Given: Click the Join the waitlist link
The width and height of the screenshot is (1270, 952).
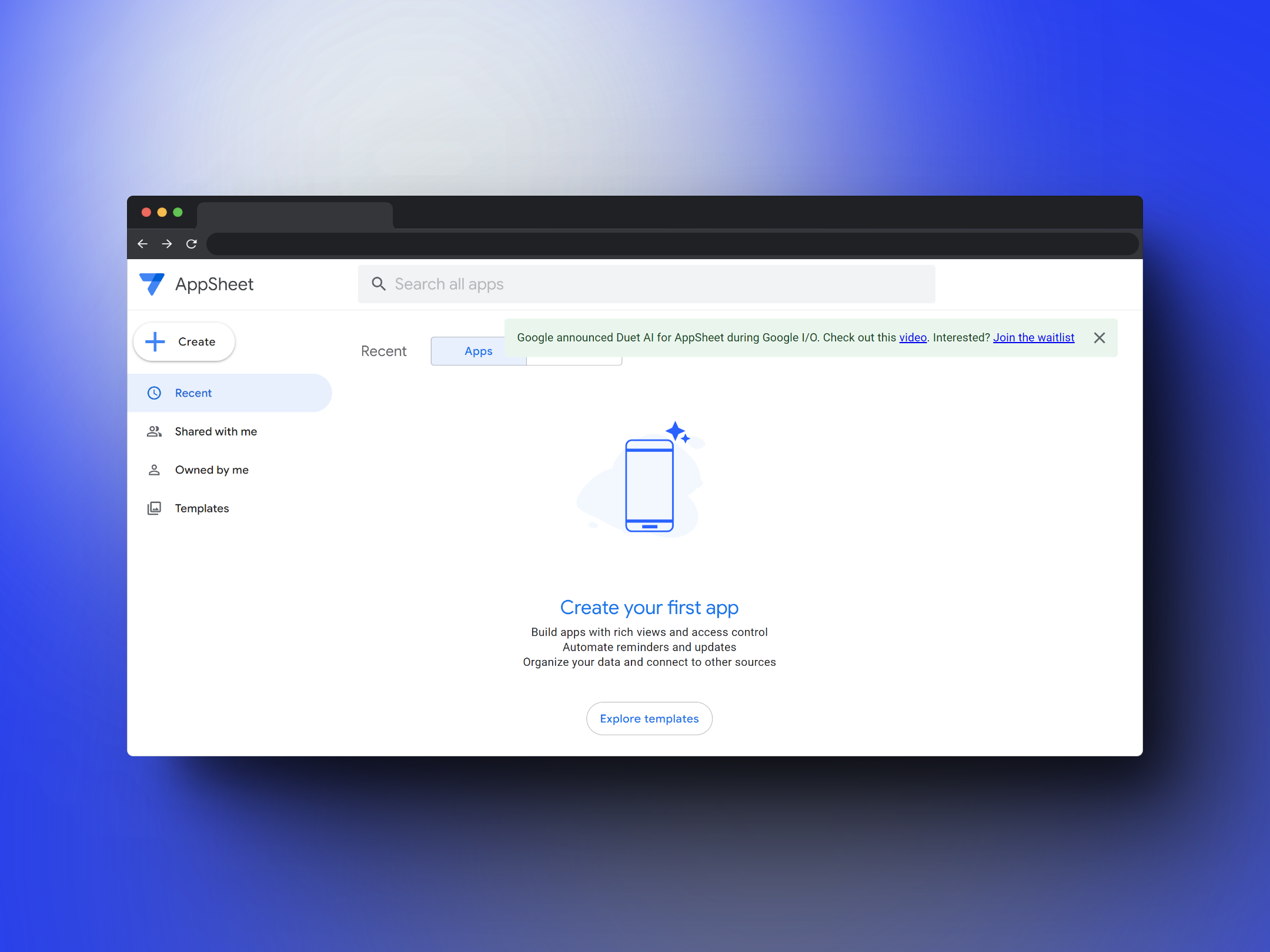Looking at the screenshot, I should point(1034,338).
